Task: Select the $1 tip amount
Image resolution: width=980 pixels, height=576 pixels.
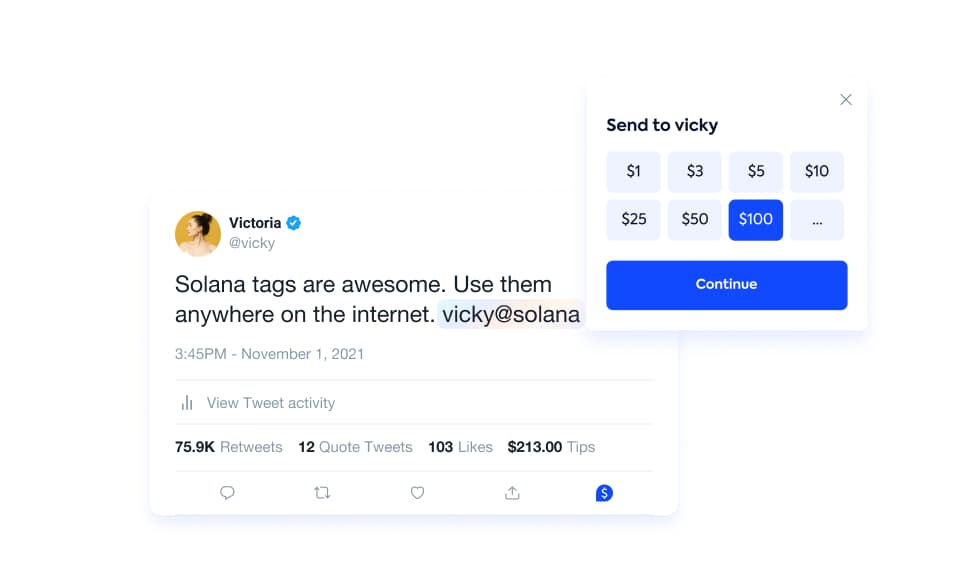Action: pos(633,171)
